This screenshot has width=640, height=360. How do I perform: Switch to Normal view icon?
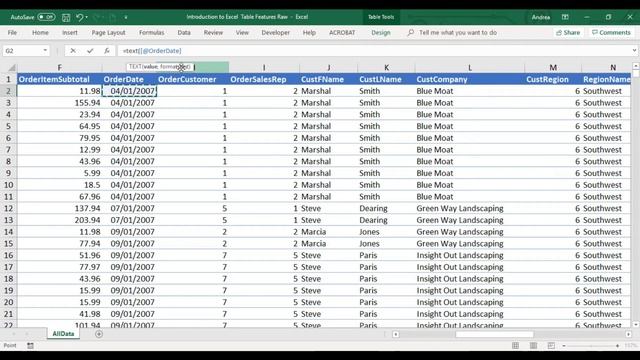516,346
